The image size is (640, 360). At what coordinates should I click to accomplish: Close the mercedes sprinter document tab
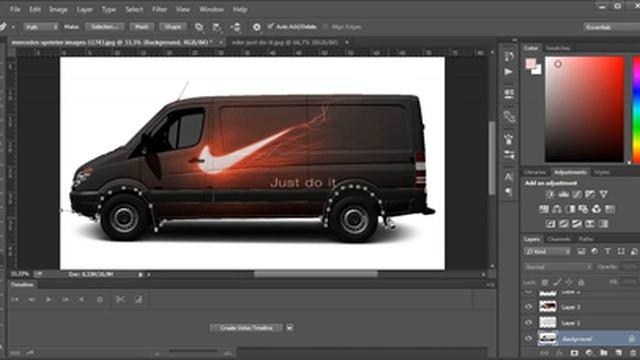point(221,42)
